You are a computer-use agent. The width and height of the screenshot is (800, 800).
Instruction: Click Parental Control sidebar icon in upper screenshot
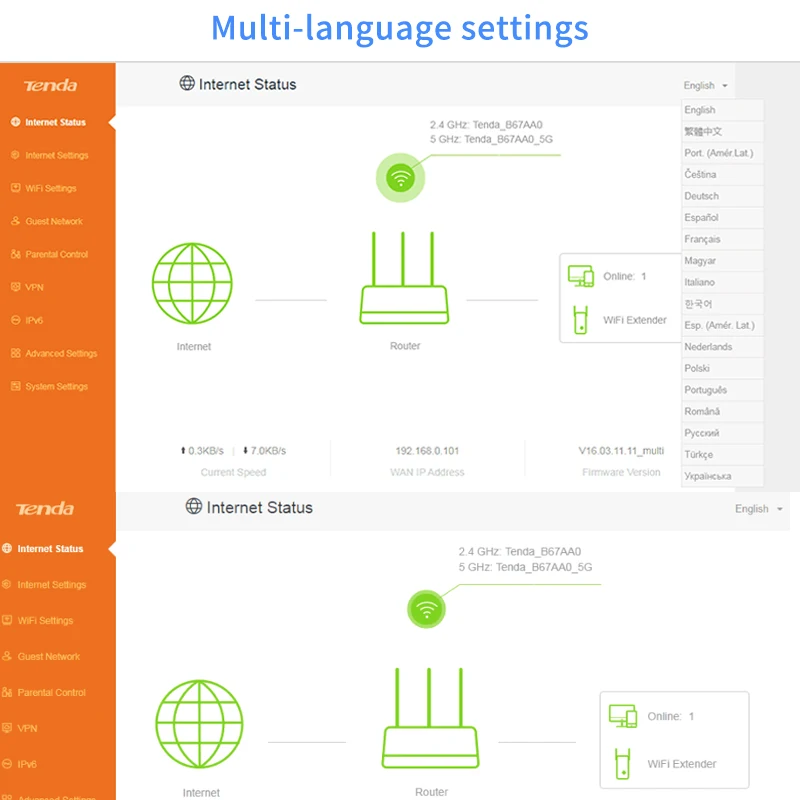pos(15,254)
